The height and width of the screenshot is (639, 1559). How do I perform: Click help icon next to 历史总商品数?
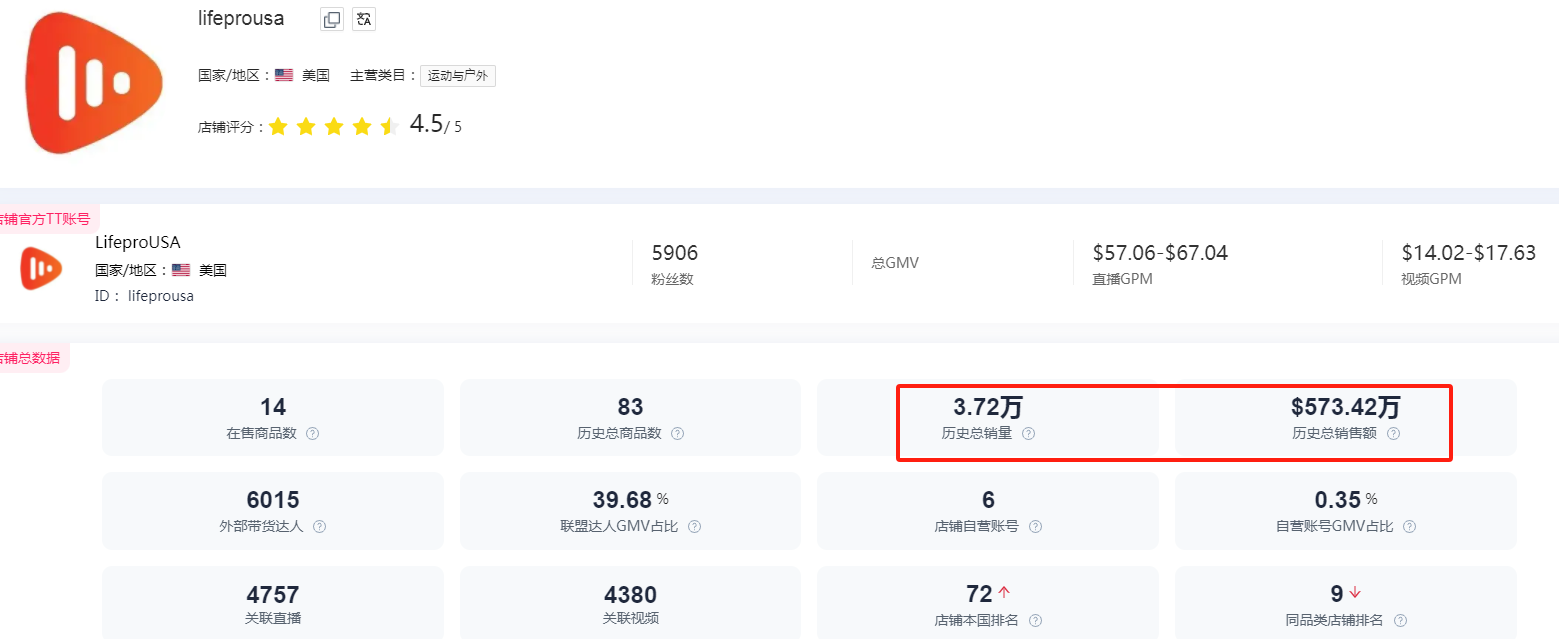(677, 434)
